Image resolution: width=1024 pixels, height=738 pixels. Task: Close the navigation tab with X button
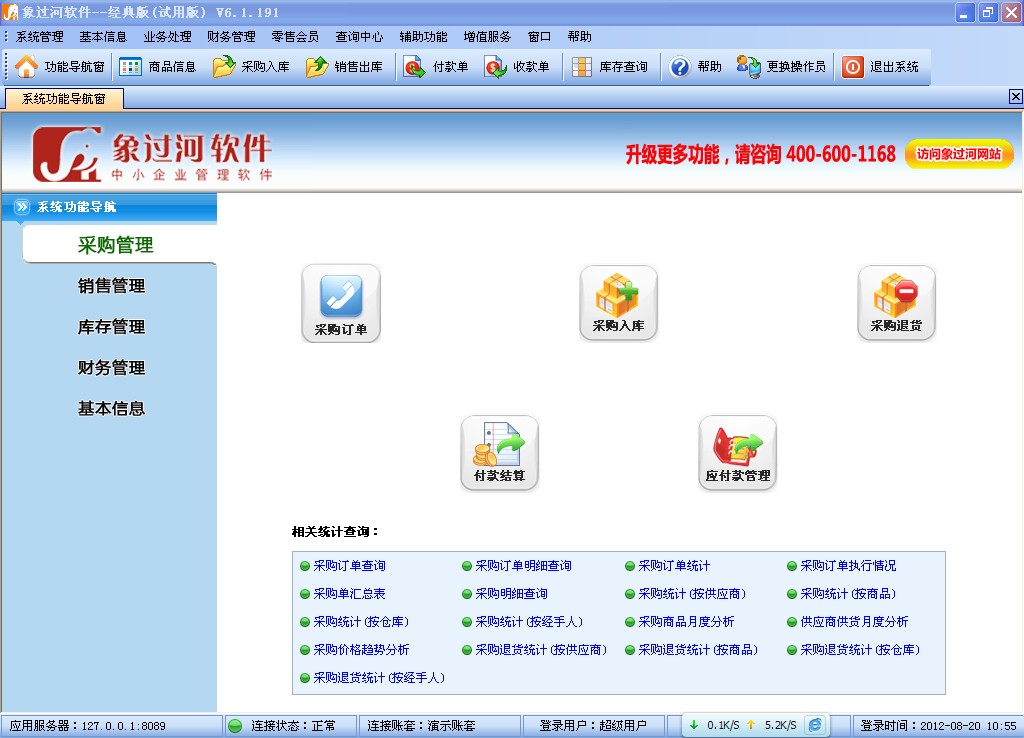(1016, 97)
